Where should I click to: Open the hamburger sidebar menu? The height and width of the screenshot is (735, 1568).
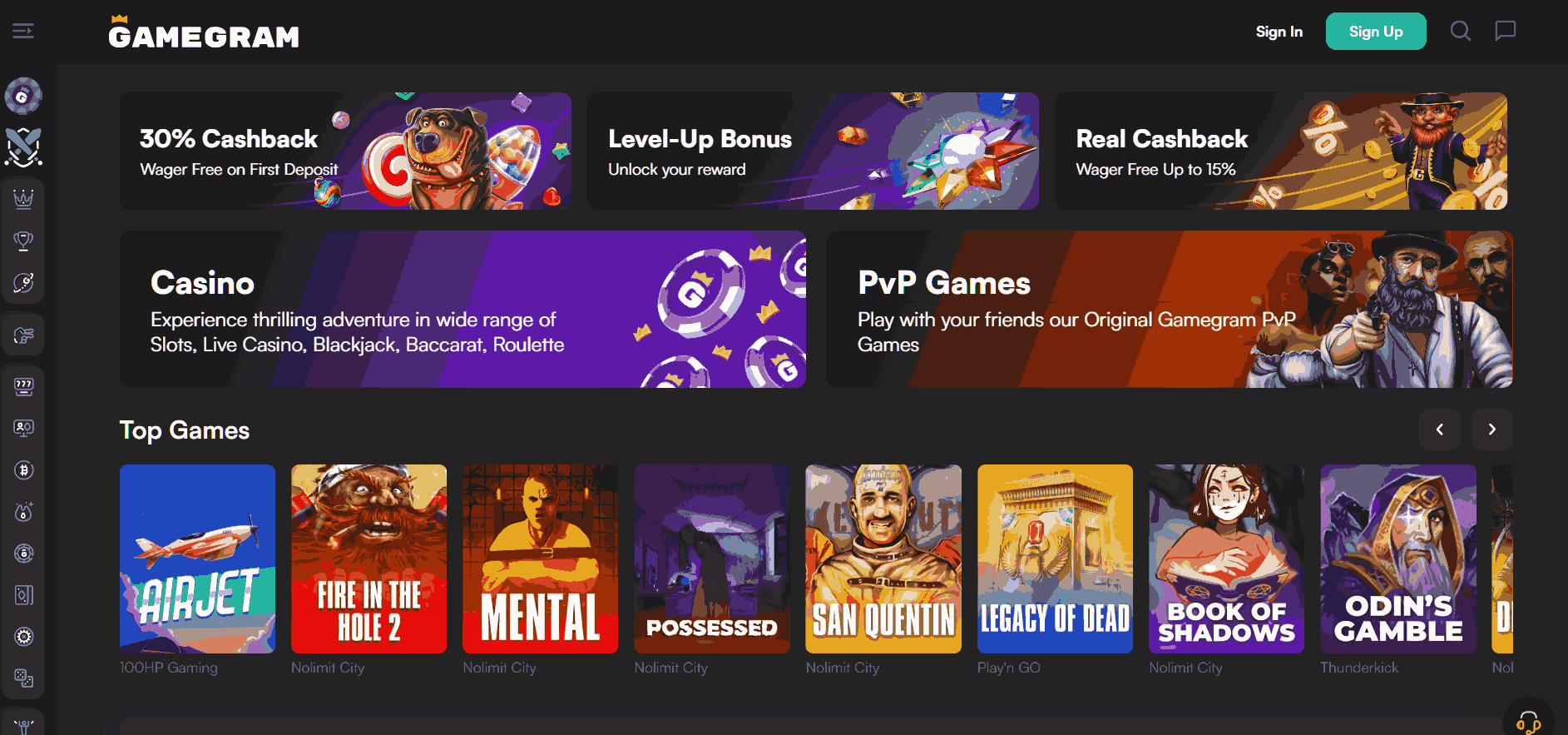point(23,31)
